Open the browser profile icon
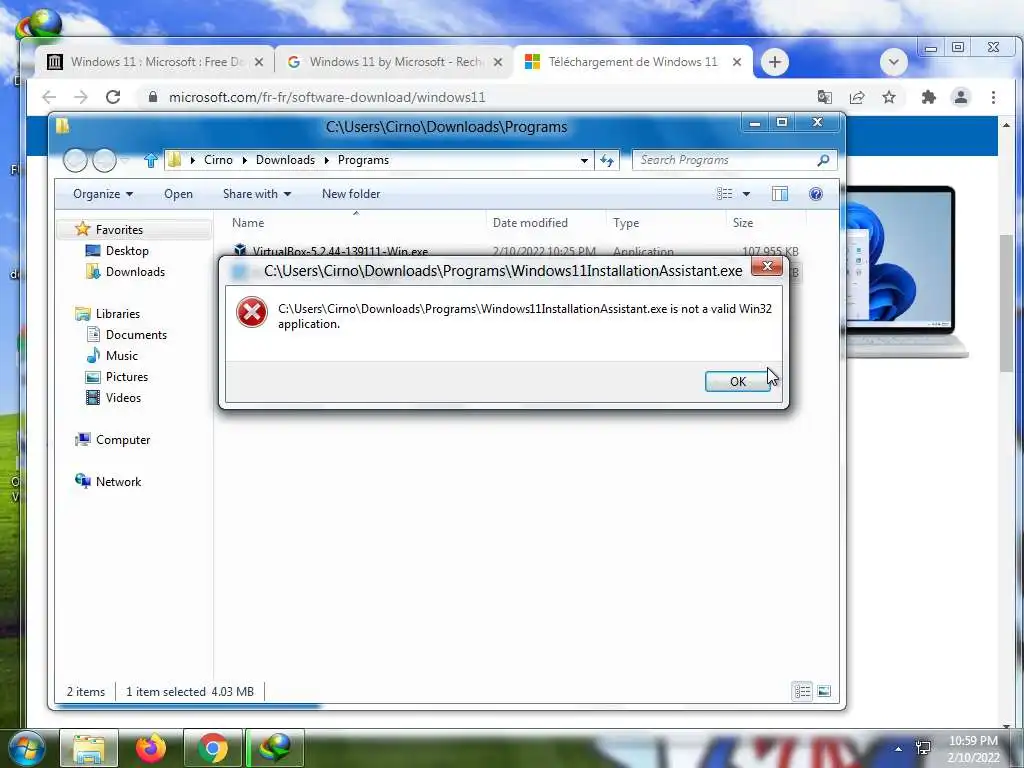1024x768 pixels. click(961, 97)
